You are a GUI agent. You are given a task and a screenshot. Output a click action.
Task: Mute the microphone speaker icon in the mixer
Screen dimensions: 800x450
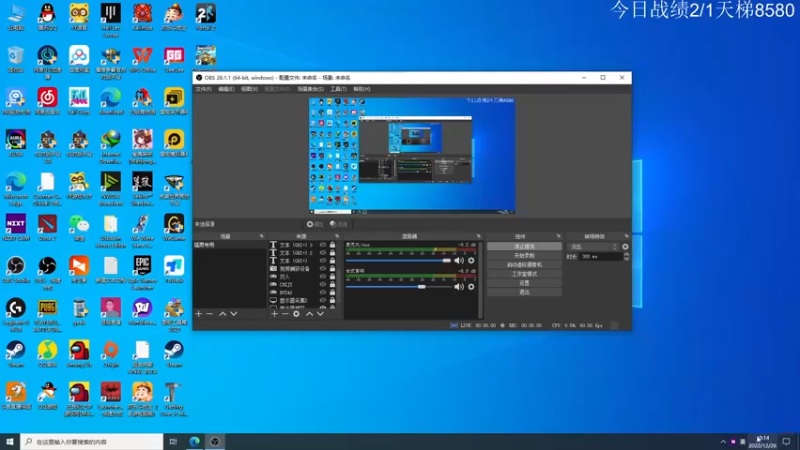[459, 260]
